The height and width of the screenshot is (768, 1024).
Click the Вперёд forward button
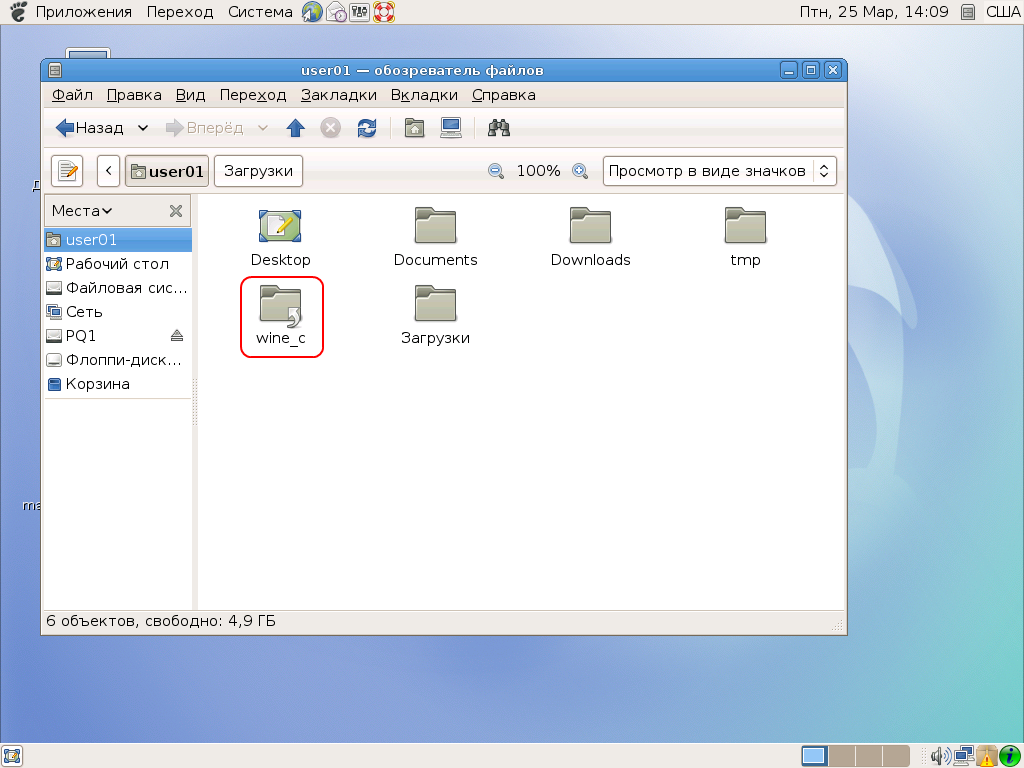(x=204, y=128)
